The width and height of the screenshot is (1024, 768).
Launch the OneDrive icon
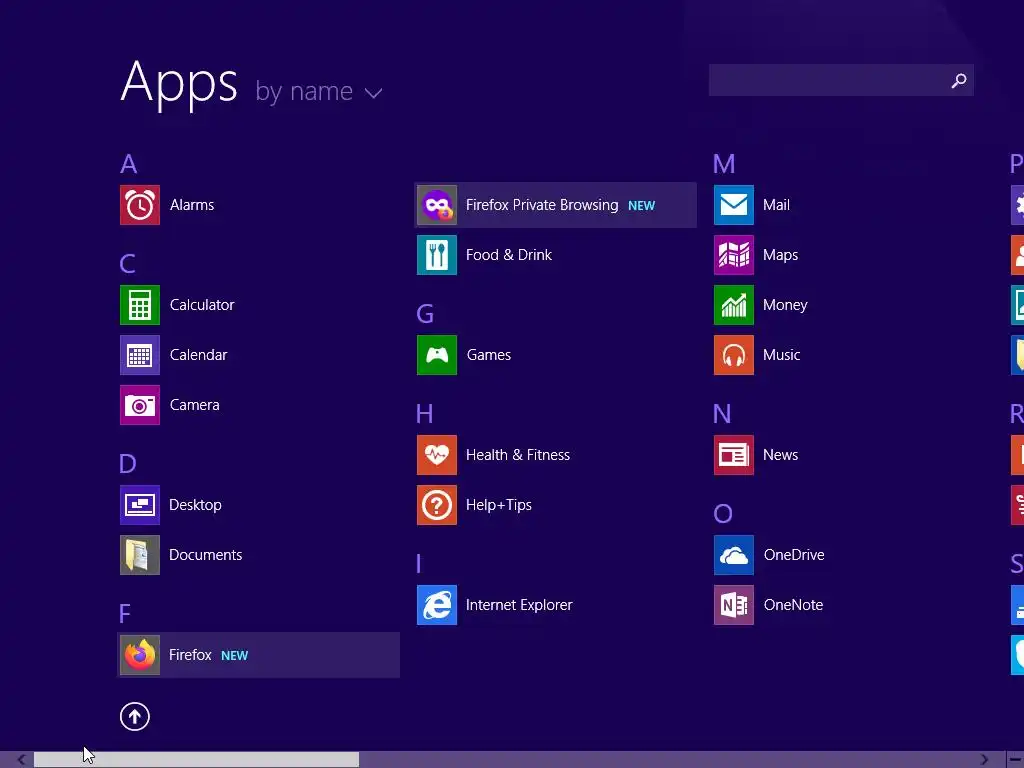click(734, 555)
